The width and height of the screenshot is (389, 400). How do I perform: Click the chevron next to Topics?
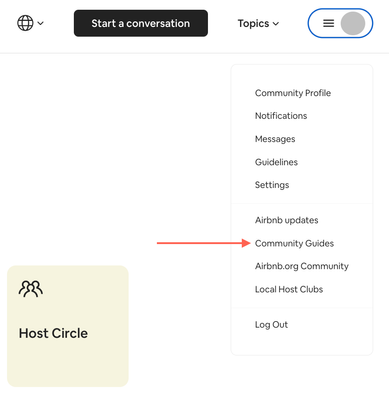(276, 24)
